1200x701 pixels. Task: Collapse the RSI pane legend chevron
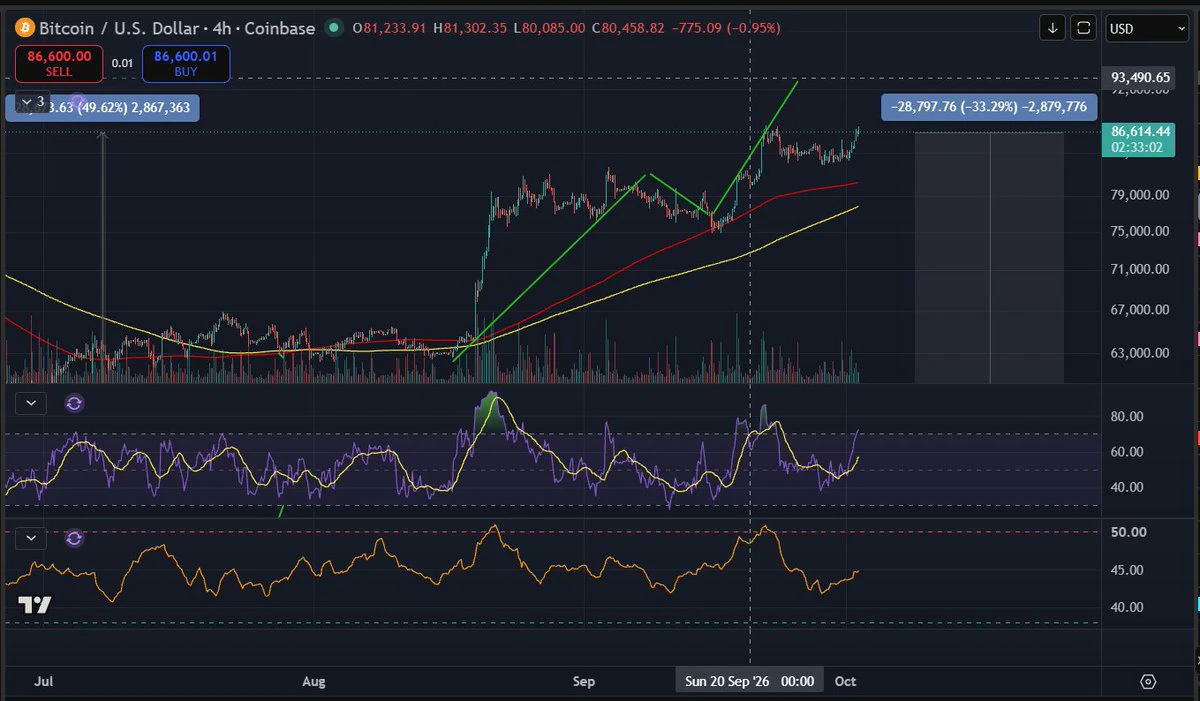pos(31,403)
